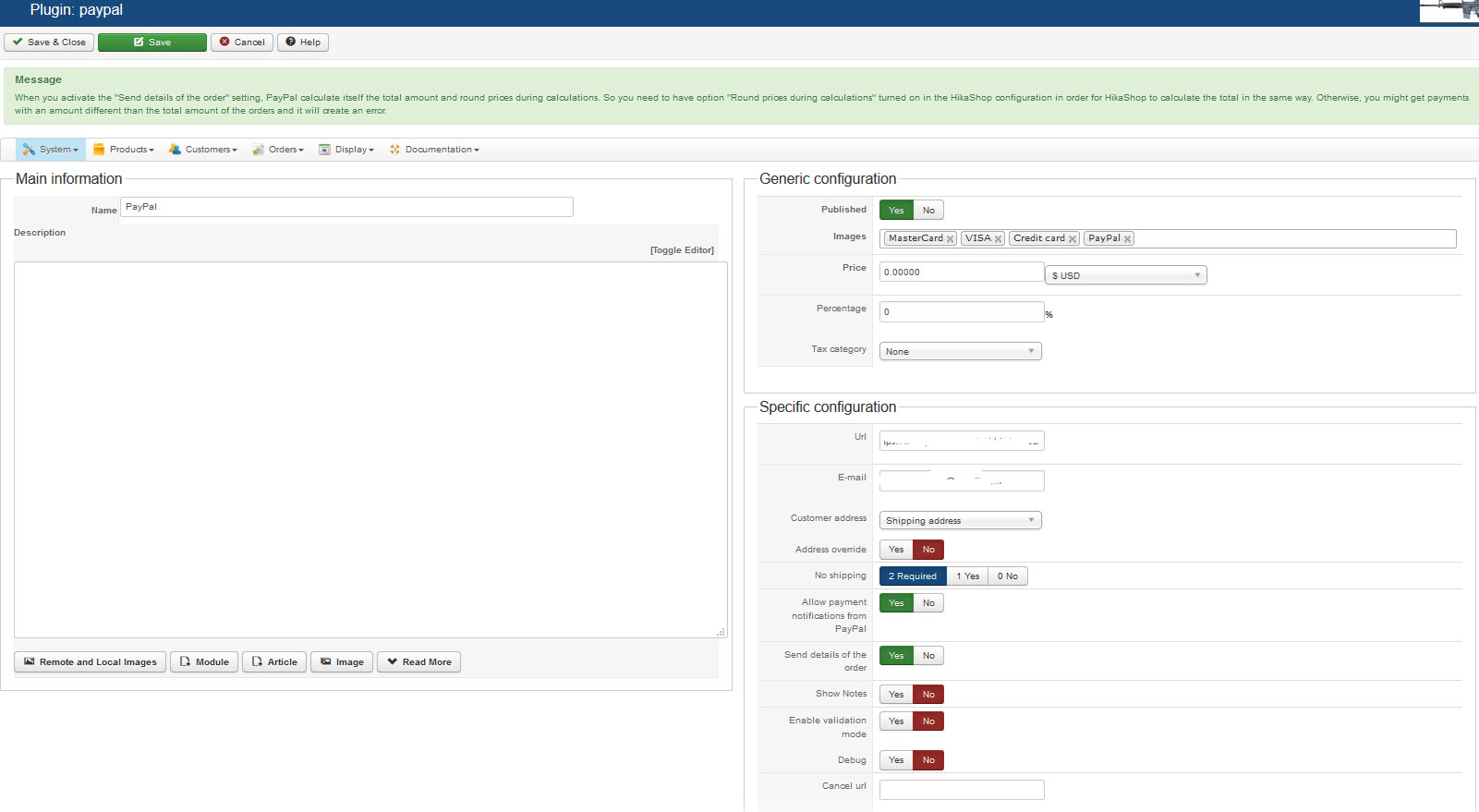Click the Products box icon

coord(99,150)
